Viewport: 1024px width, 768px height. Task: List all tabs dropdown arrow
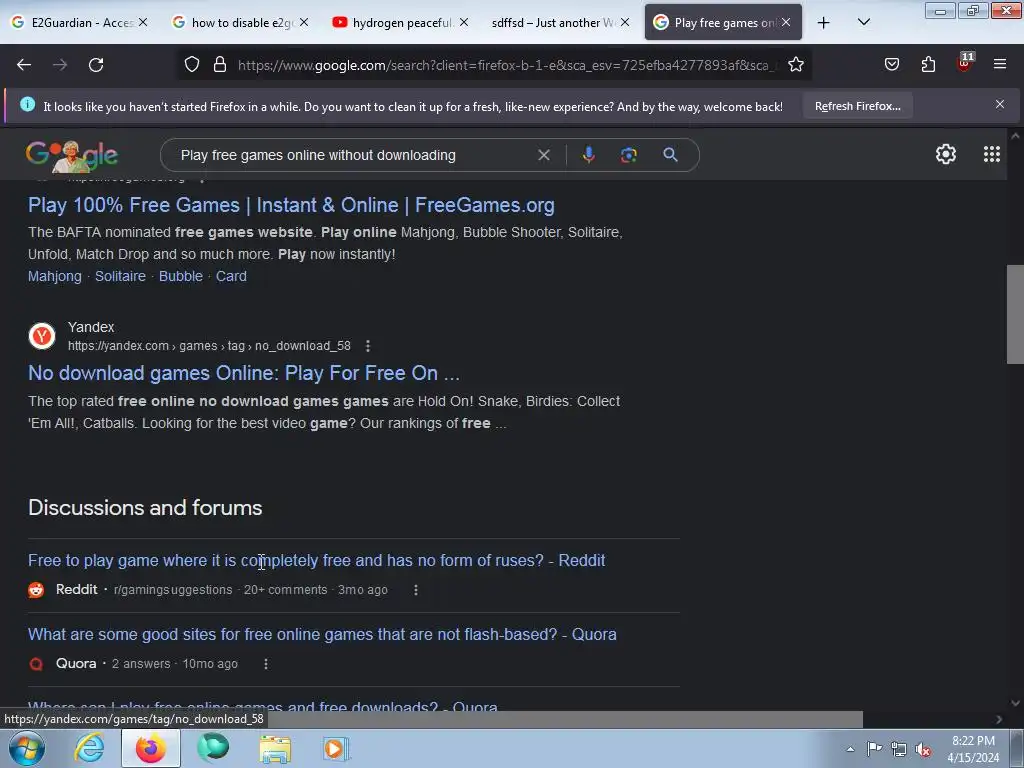click(x=863, y=22)
